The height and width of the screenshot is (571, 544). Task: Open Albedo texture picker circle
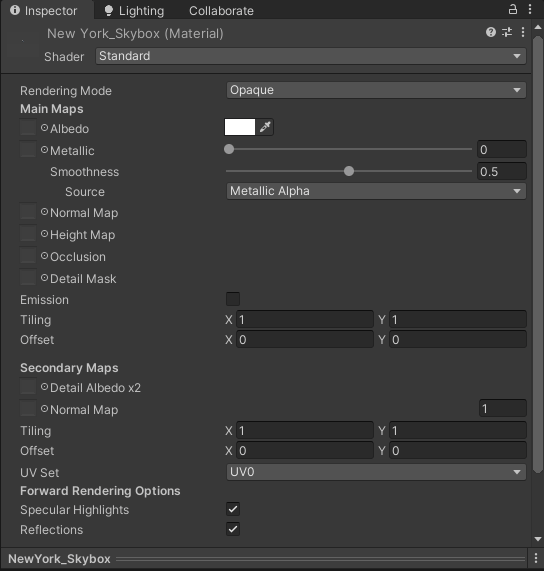44,128
